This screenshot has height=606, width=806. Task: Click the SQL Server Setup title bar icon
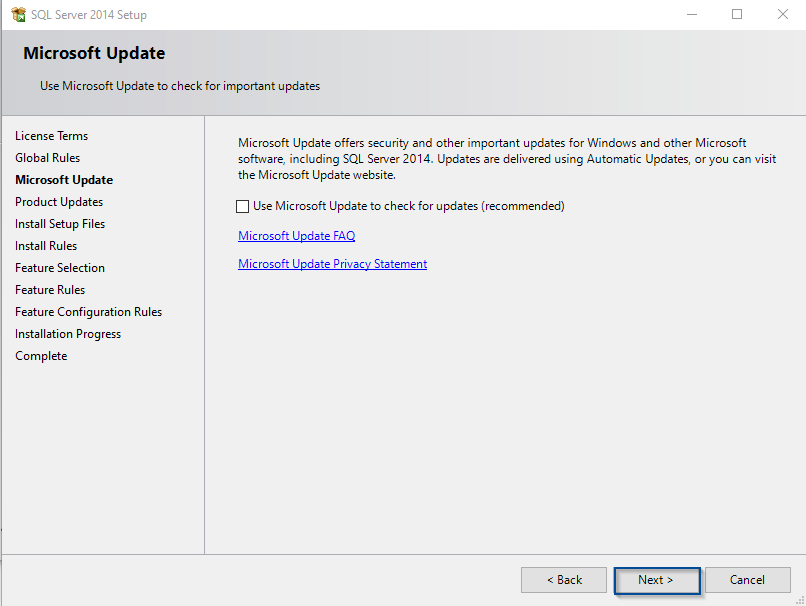[x=18, y=15]
